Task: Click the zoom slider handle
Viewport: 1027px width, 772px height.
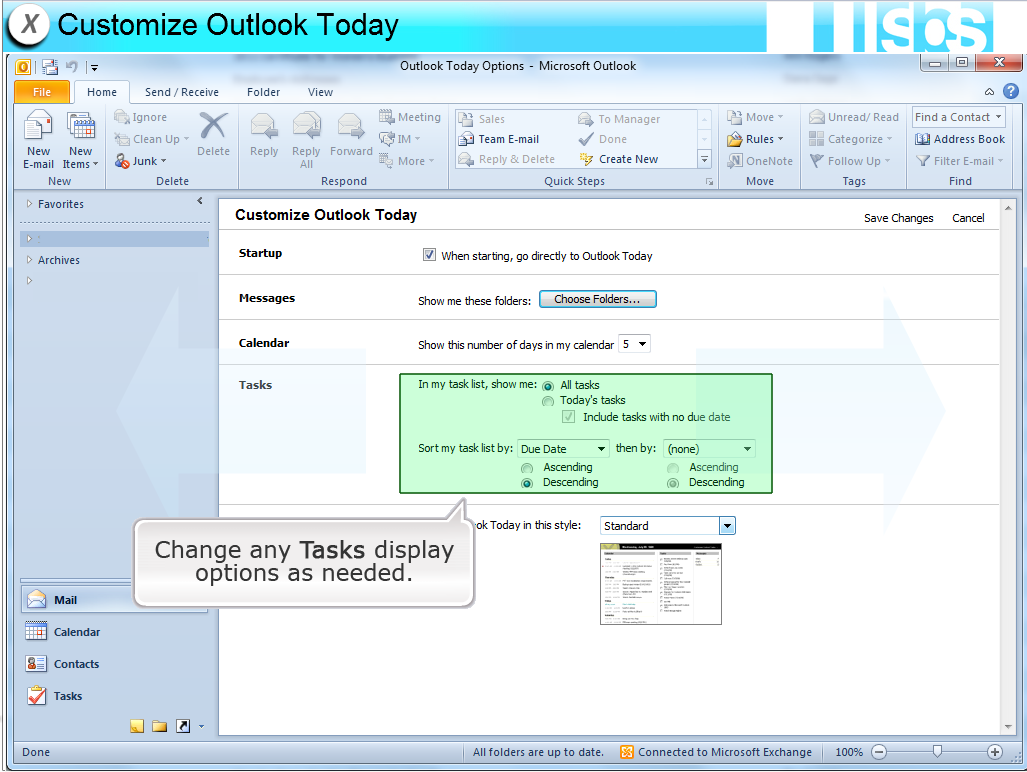Action: coord(937,752)
